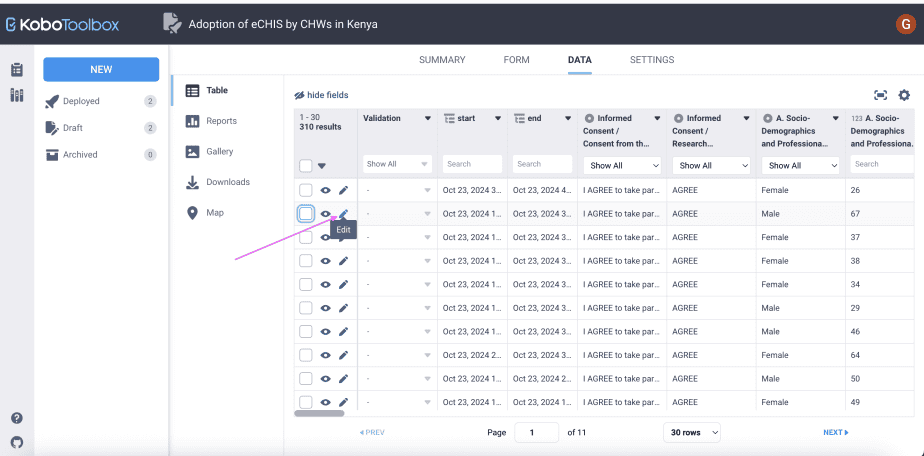Check the select-all checkbox in table header
The width and height of the screenshot is (924, 456).
tap(306, 166)
